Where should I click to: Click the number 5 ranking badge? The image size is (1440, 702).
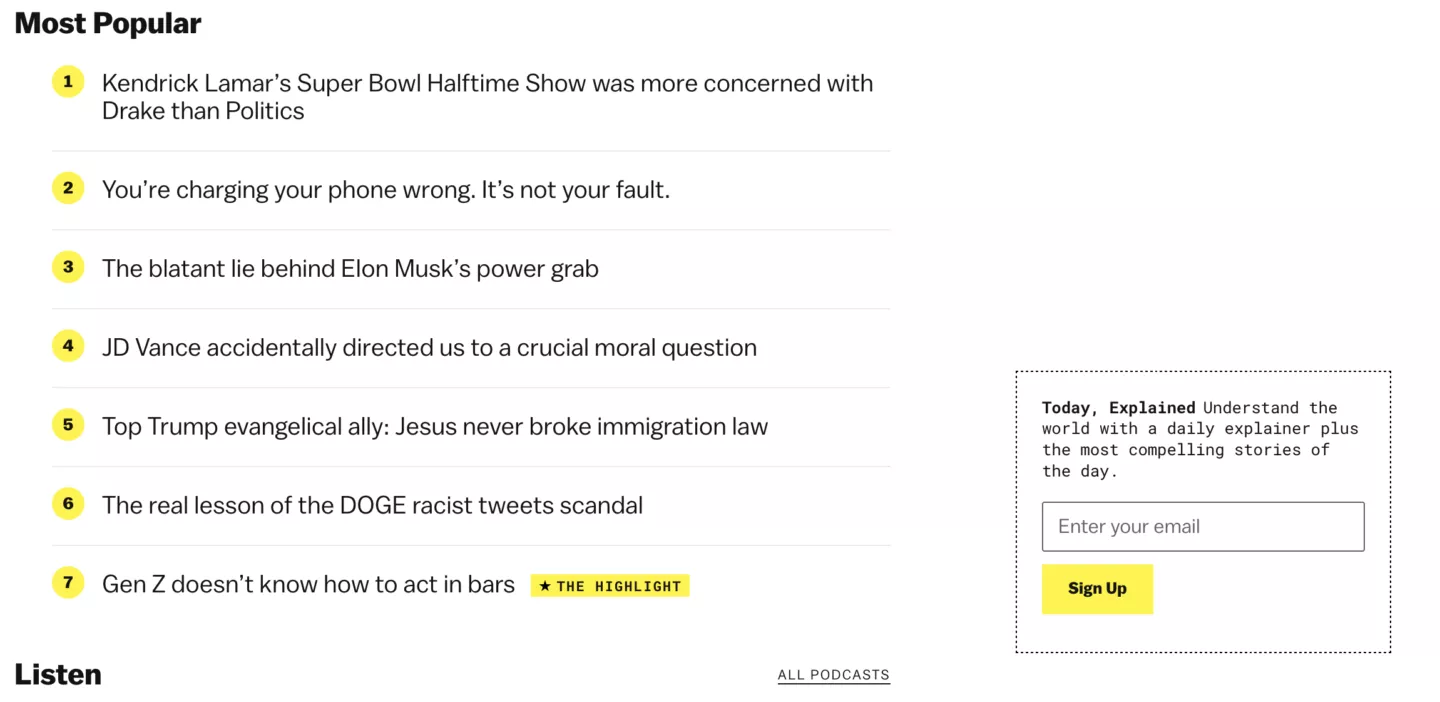click(x=68, y=425)
